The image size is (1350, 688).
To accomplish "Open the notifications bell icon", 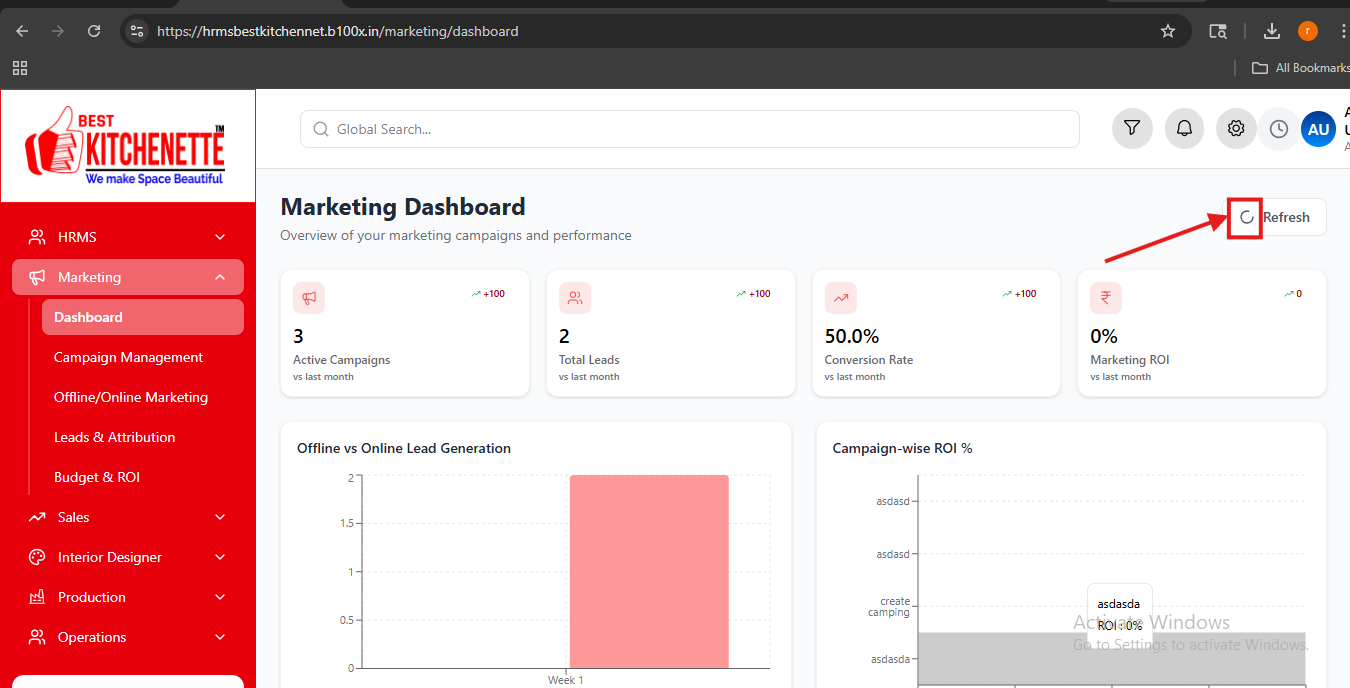I will tap(1184, 129).
